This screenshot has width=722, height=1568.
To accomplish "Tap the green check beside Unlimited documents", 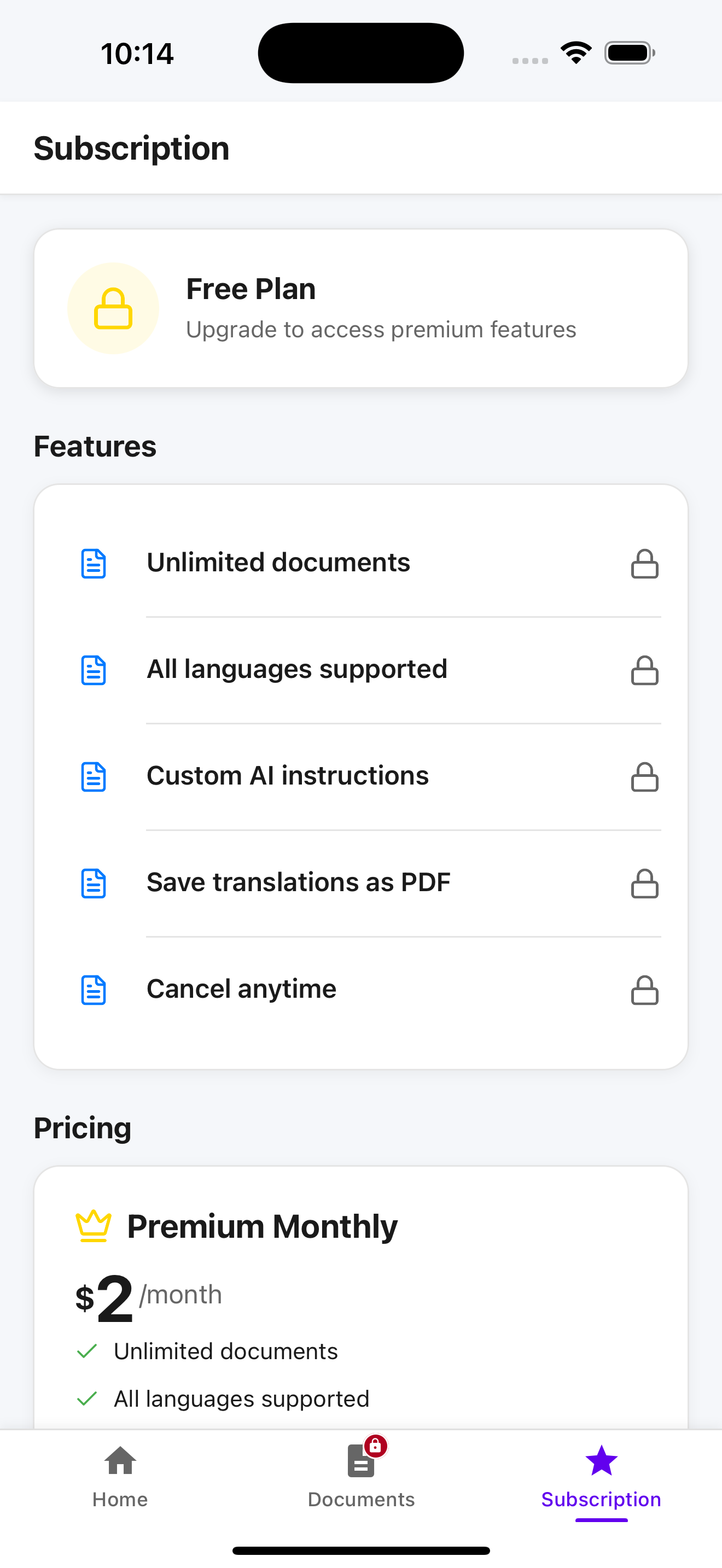I will tap(87, 1351).
